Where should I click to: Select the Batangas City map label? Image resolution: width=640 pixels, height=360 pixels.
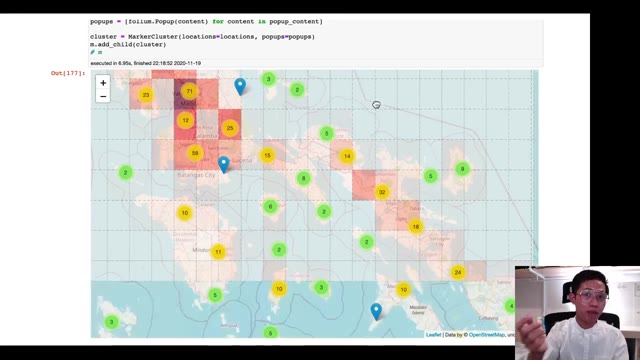coord(196,175)
